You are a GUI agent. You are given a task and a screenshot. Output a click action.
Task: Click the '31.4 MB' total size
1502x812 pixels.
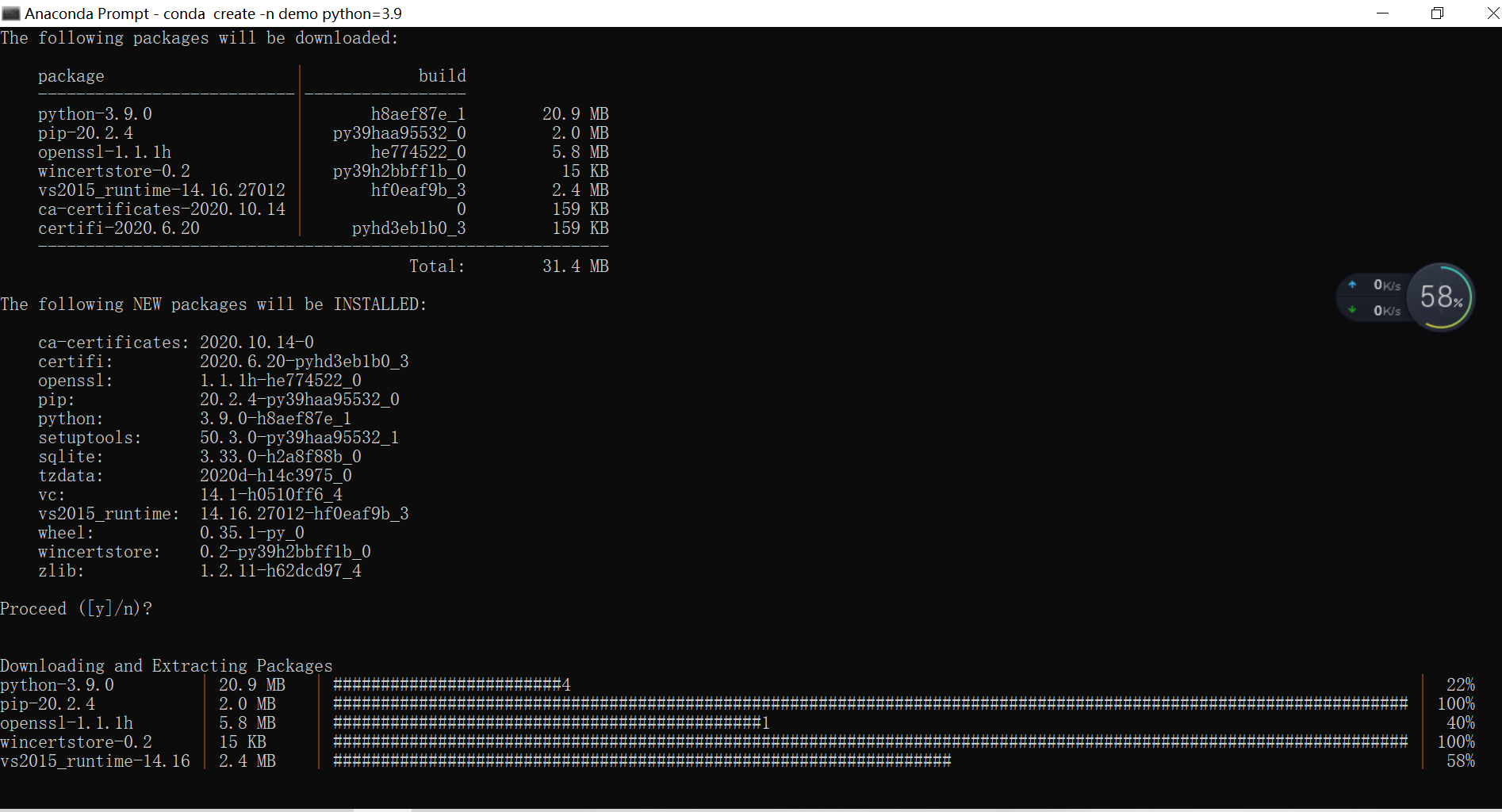[x=576, y=266]
